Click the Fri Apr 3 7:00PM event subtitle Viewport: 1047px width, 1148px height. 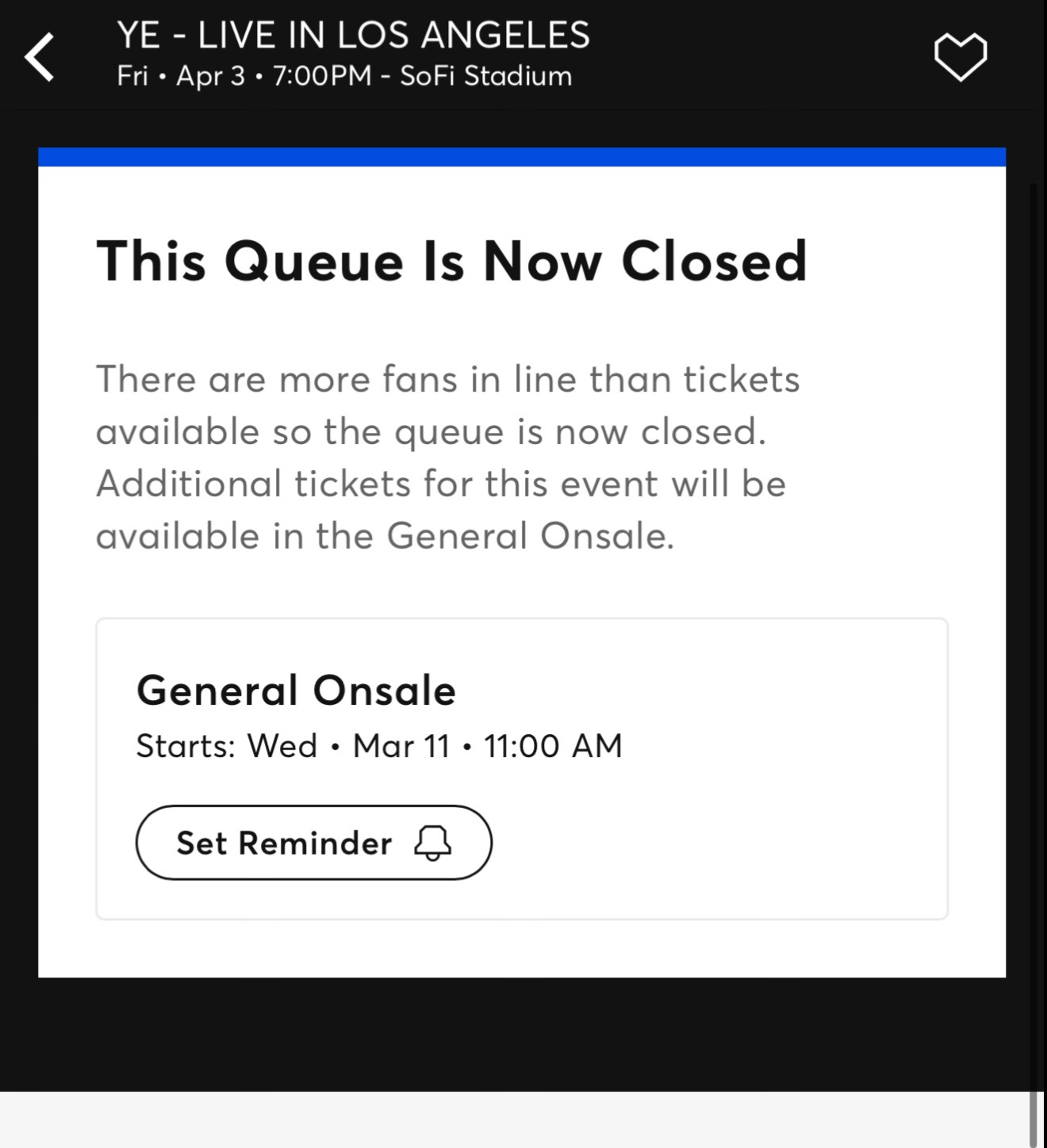pyautogui.click(x=344, y=76)
